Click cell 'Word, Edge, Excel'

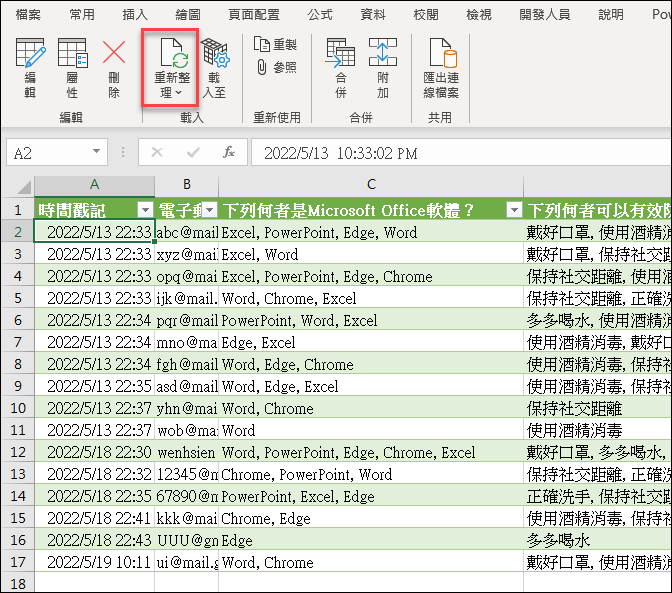[371, 386]
